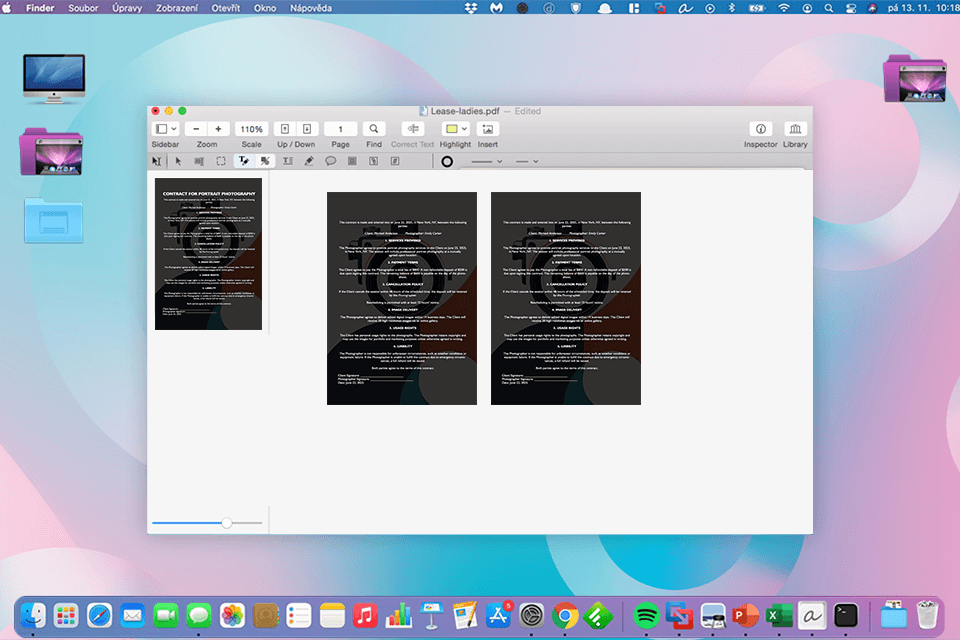Image resolution: width=960 pixels, height=640 pixels.
Task: Click the yellow Highlight color swatch
Action: [451, 129]
